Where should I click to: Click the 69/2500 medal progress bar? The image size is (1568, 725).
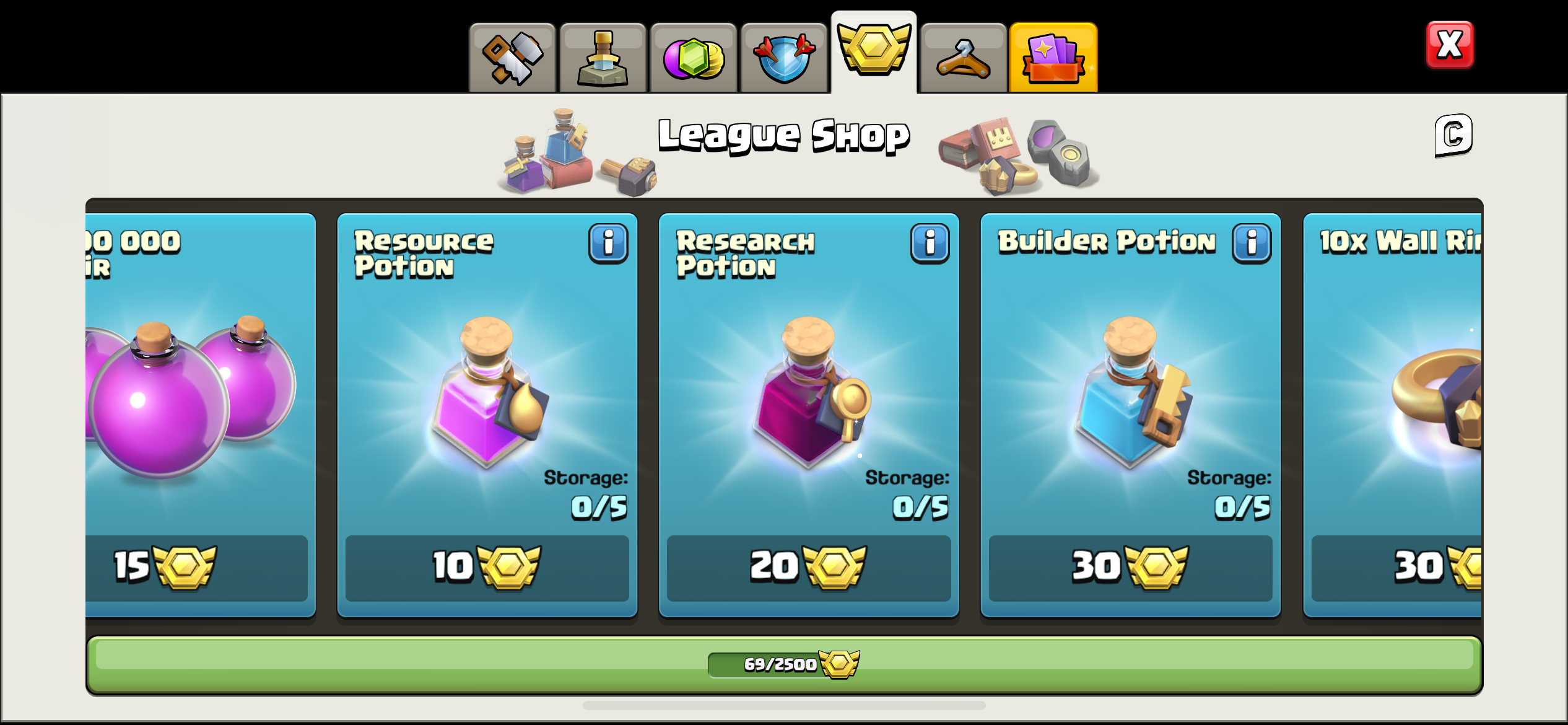point(784,665)
